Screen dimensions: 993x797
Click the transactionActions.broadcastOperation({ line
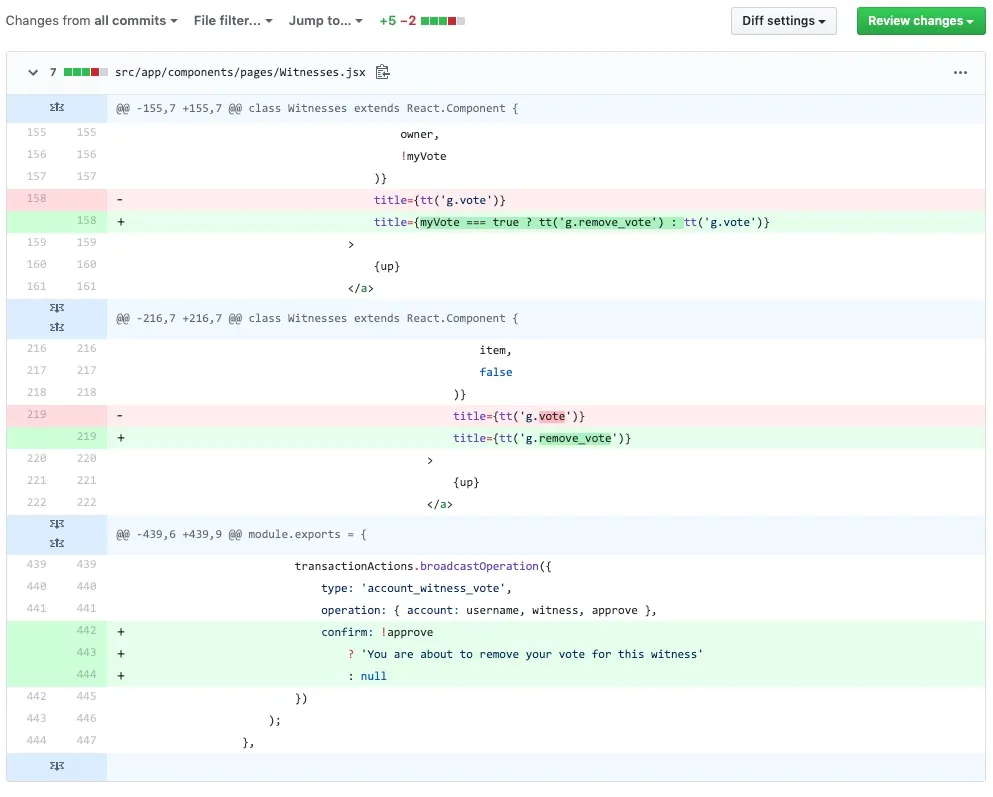point(423,567)
